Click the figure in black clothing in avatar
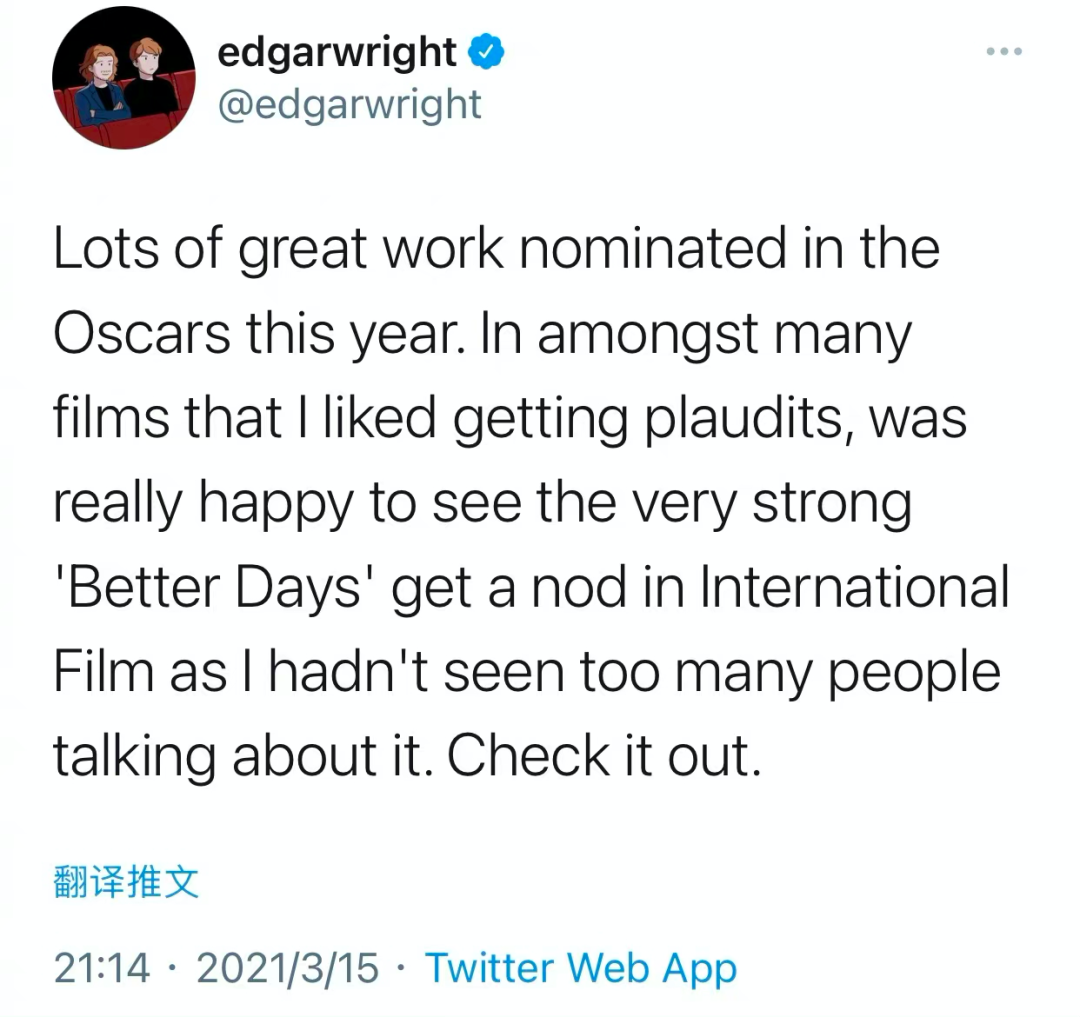The width and height of the screenshot is (1080, 1017). coord(149,78)
